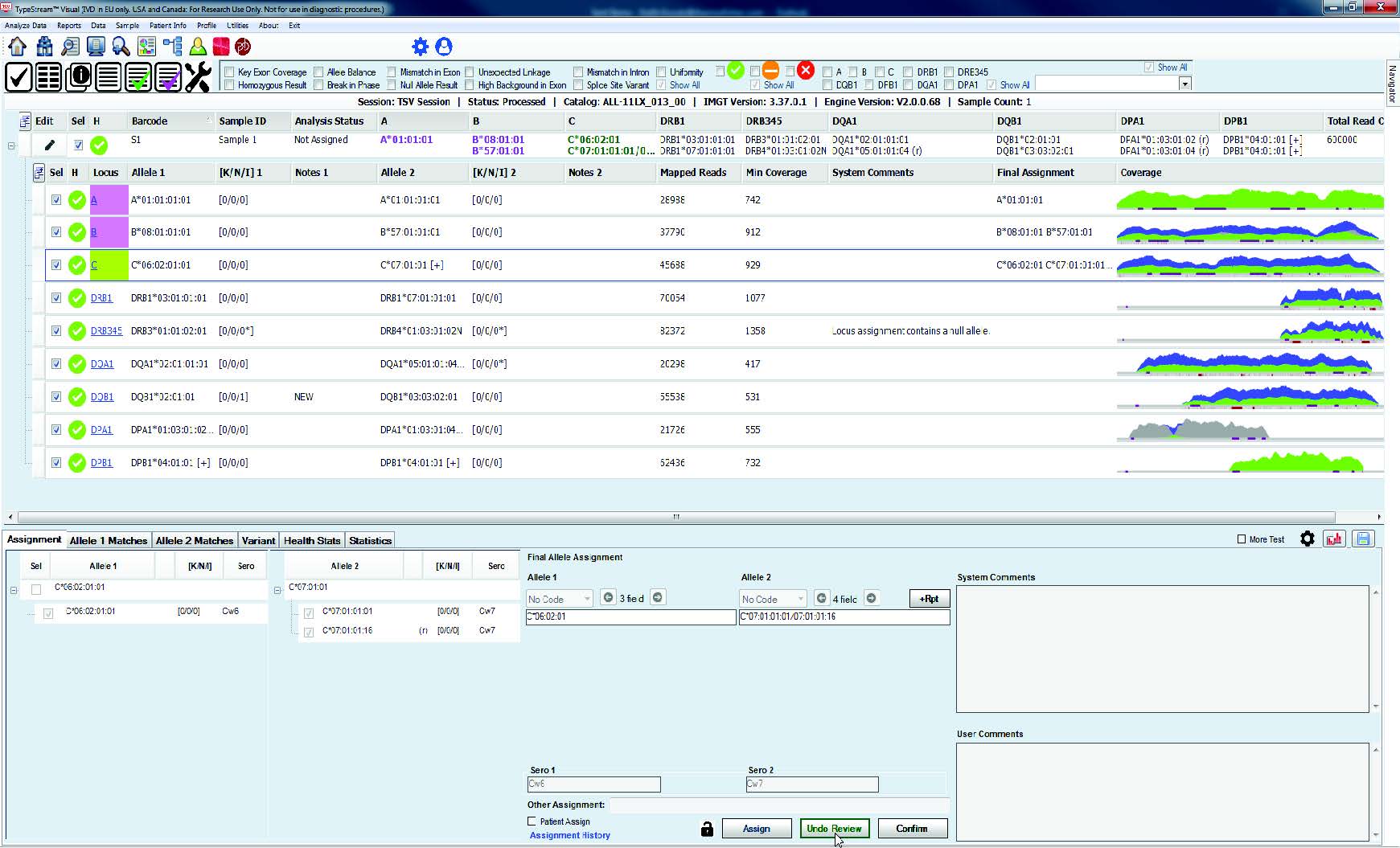Viewport: 1400px width, 848px height.
Task: Open the Home icon in the toolbar
Action: tap(17, 47)
